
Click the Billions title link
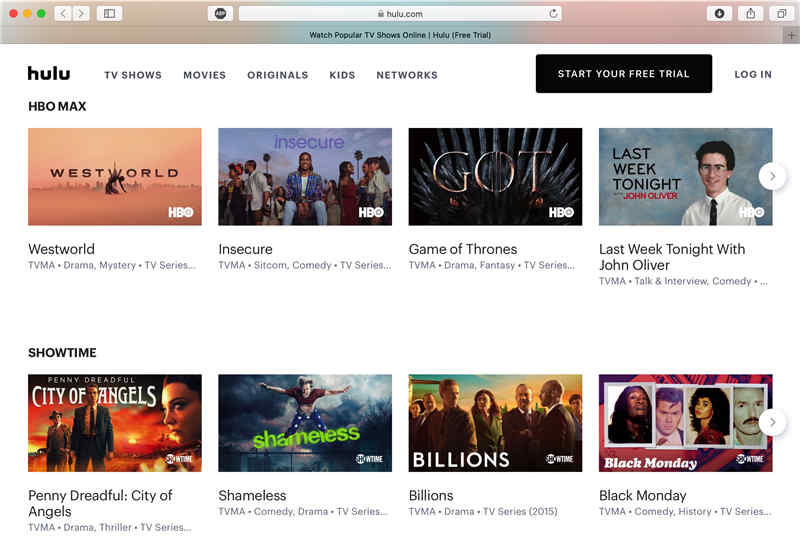[431, 495]
